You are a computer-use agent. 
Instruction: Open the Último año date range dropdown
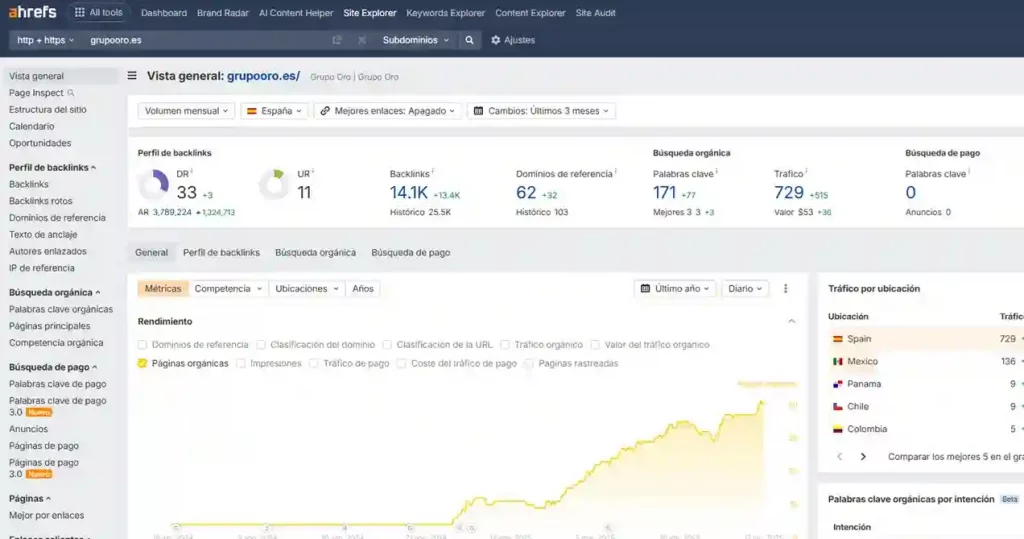click(x=675, y=288)
